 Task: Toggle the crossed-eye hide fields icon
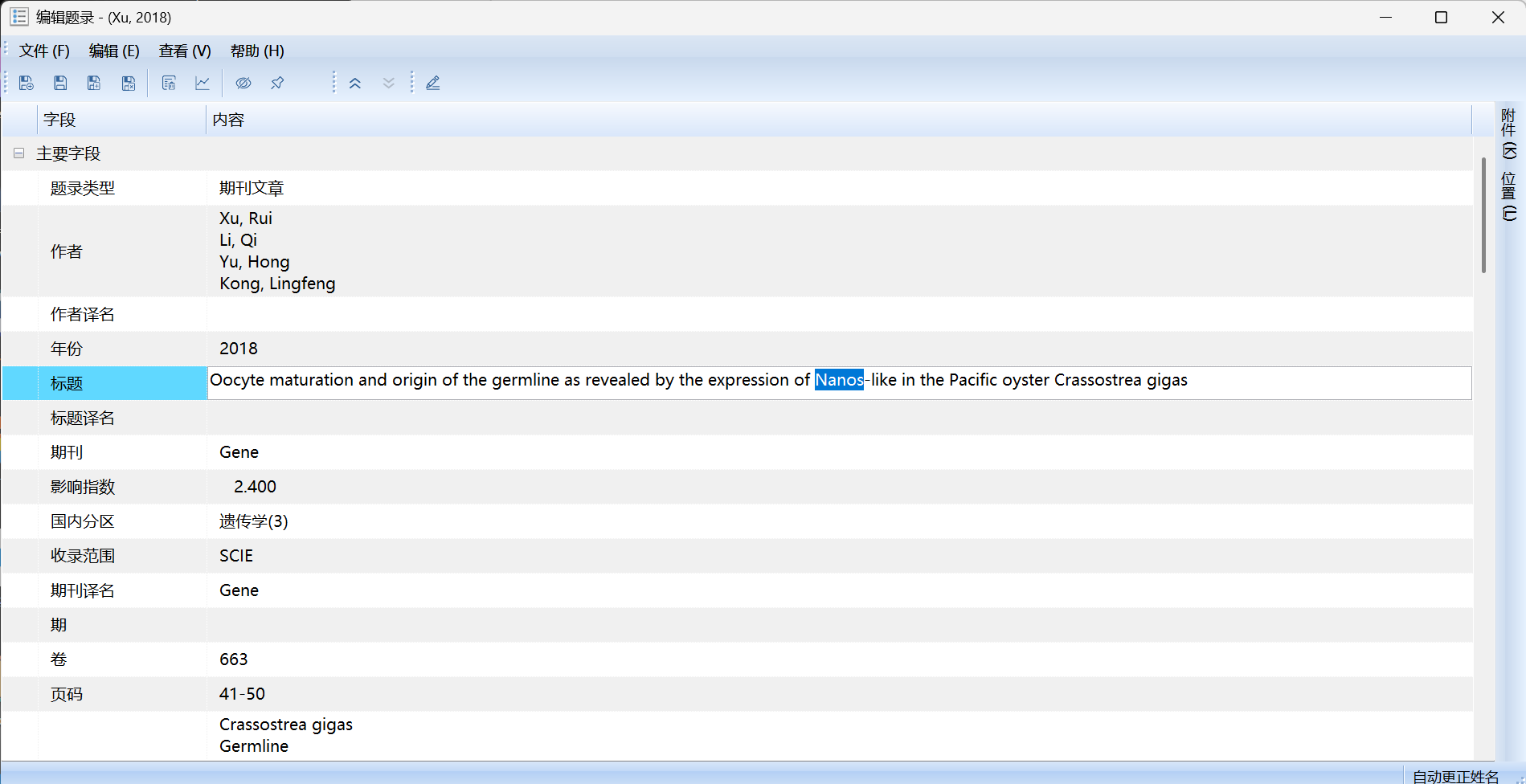point(243,83)
